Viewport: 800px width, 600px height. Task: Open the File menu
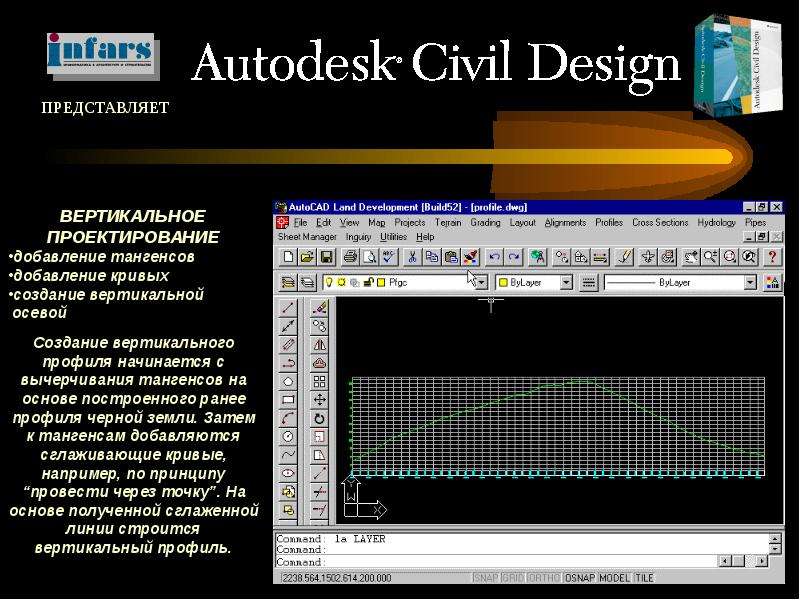click(301, 222)
